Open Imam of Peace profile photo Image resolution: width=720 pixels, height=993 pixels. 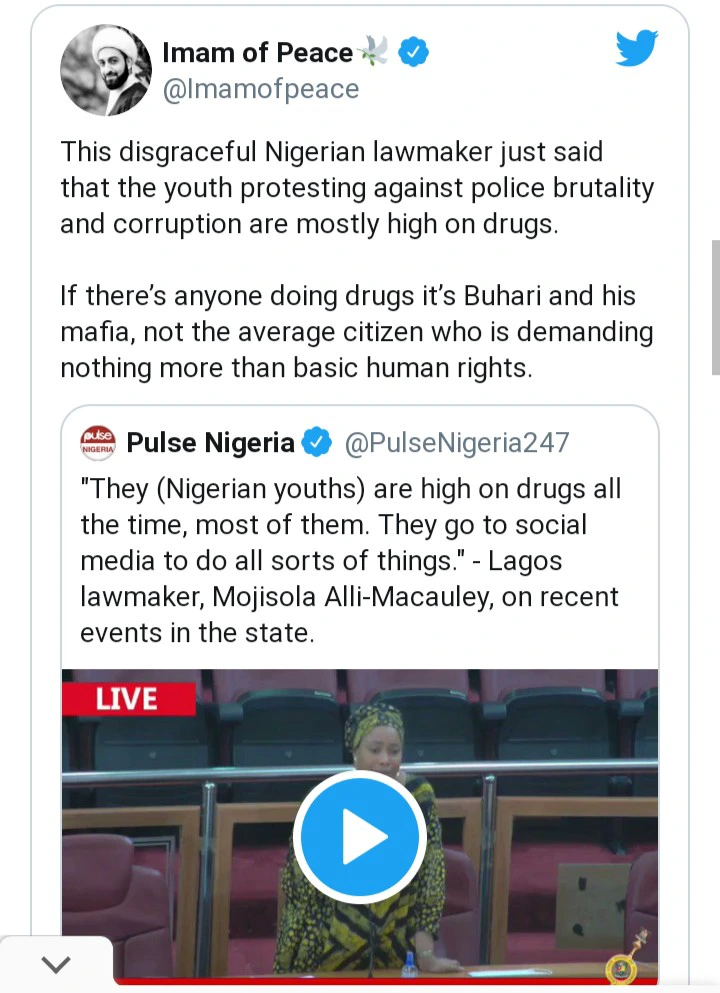[x=106, y=70]
